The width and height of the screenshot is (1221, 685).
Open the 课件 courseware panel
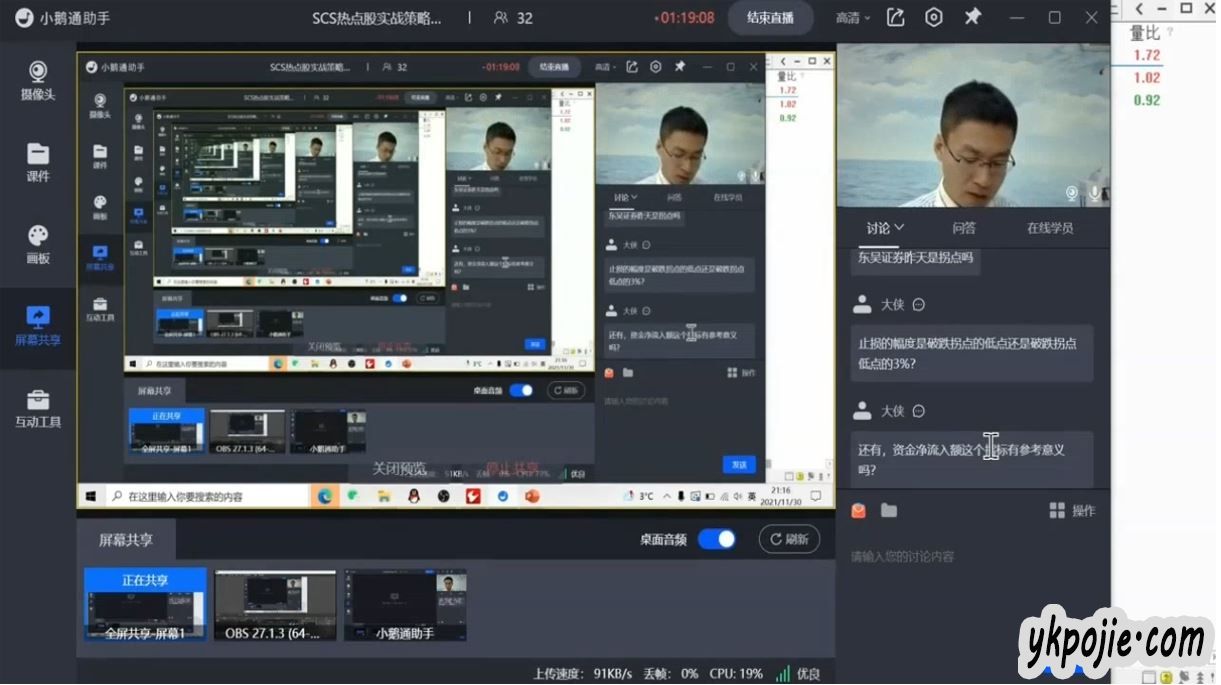point(37,162)
